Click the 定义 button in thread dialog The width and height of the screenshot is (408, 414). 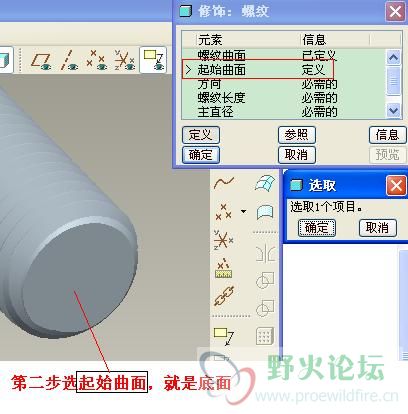pyautogui.click(x=201, y=135)
